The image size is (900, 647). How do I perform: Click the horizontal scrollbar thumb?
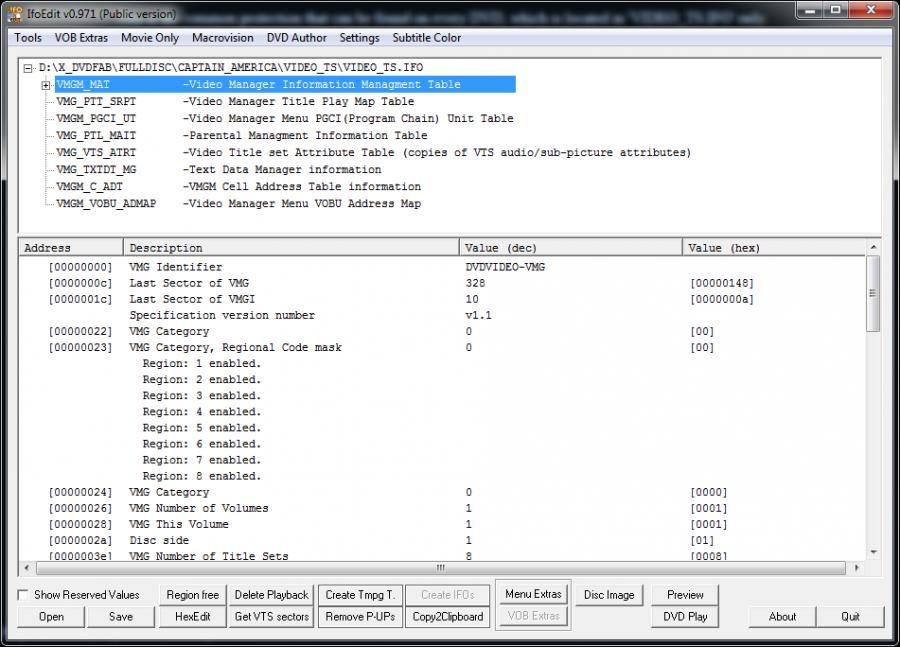[x=441, y=568]
